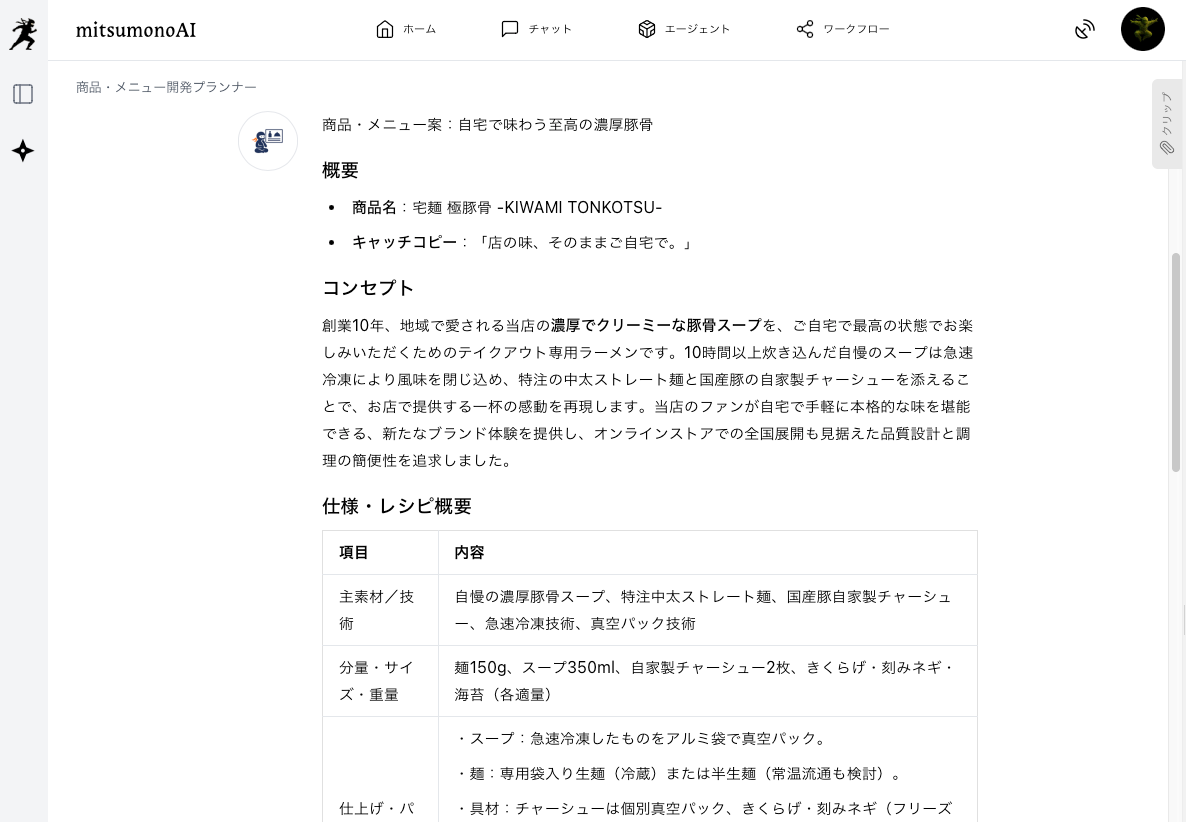Open the user profile avatar menu
The image size is (1186, 822).
pyautogui.click(x=1142, y=29)
